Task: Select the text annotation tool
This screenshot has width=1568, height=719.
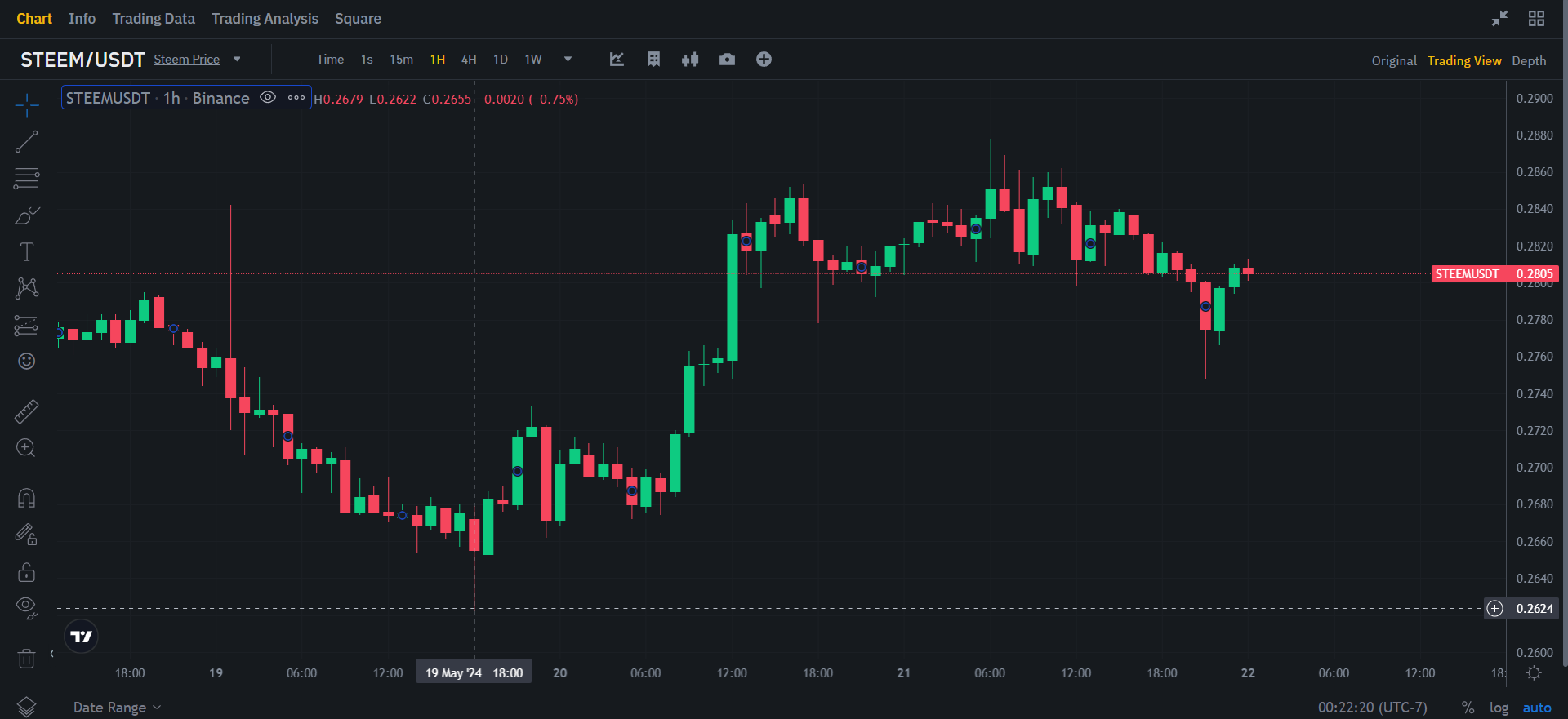Action: (26, 251)
